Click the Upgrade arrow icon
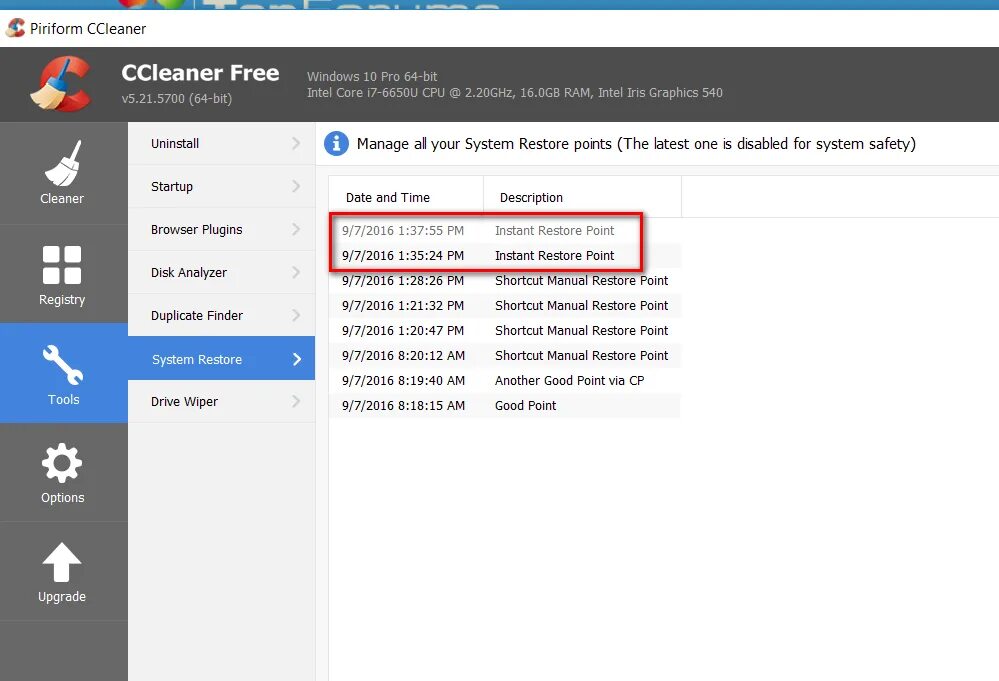 [62, 562]
